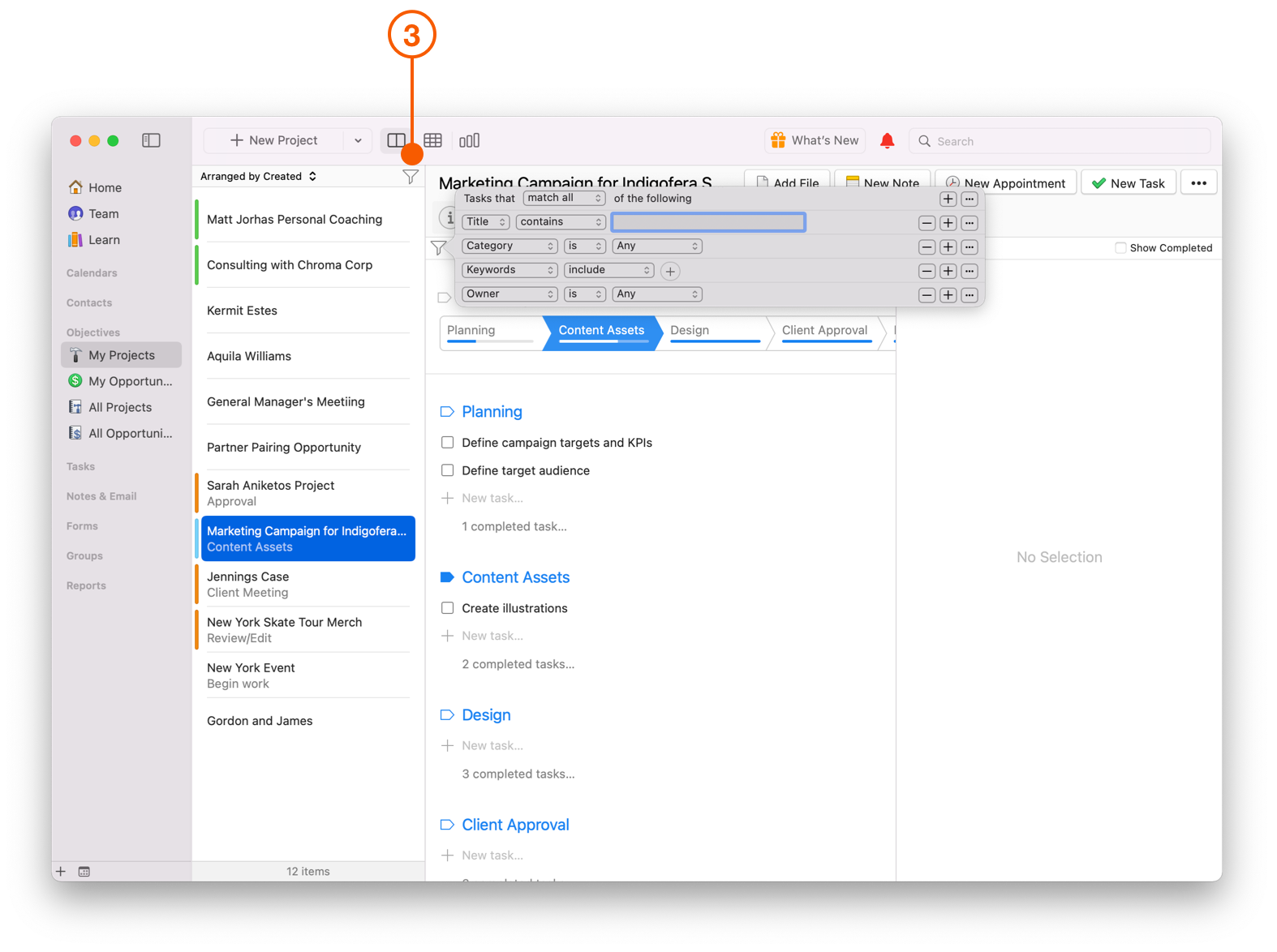Open the contains operator dropdown
1277x952 pixels.
coord(561,222)
